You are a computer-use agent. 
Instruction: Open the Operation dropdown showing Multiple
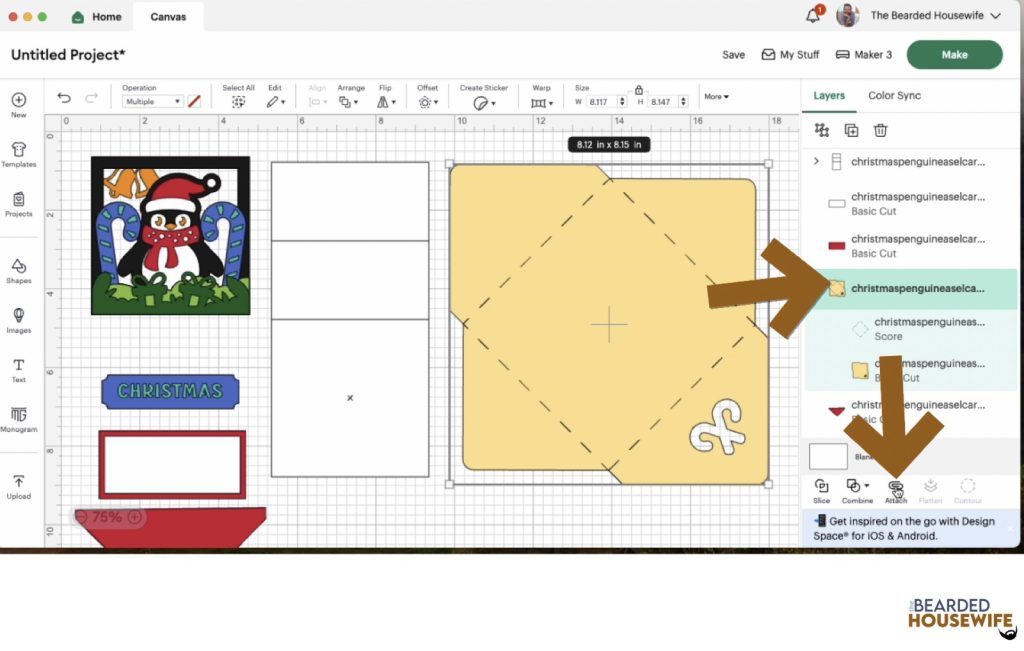click(x=152, y=102)
